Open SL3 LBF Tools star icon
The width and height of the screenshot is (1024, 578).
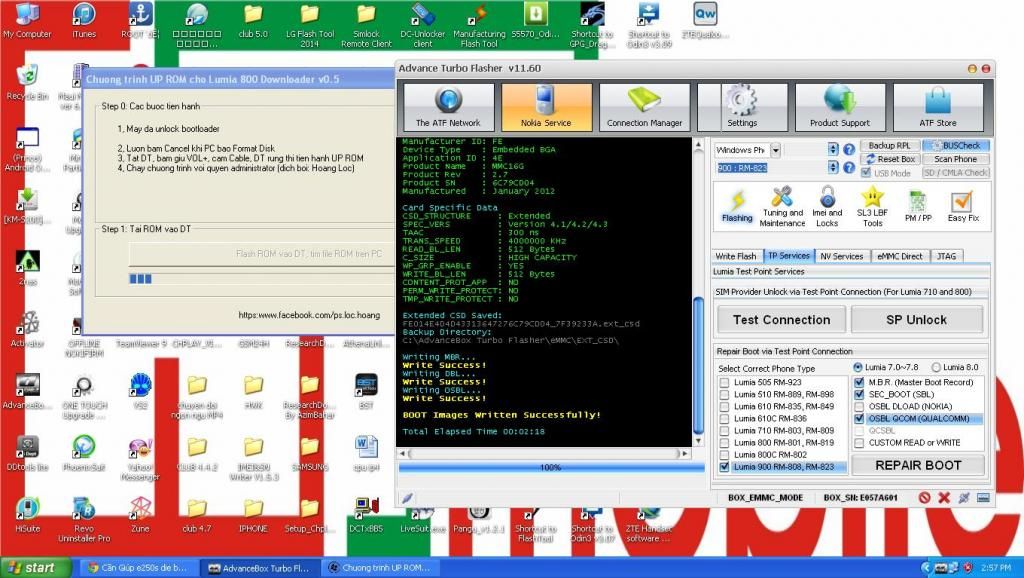pos(872,206)
